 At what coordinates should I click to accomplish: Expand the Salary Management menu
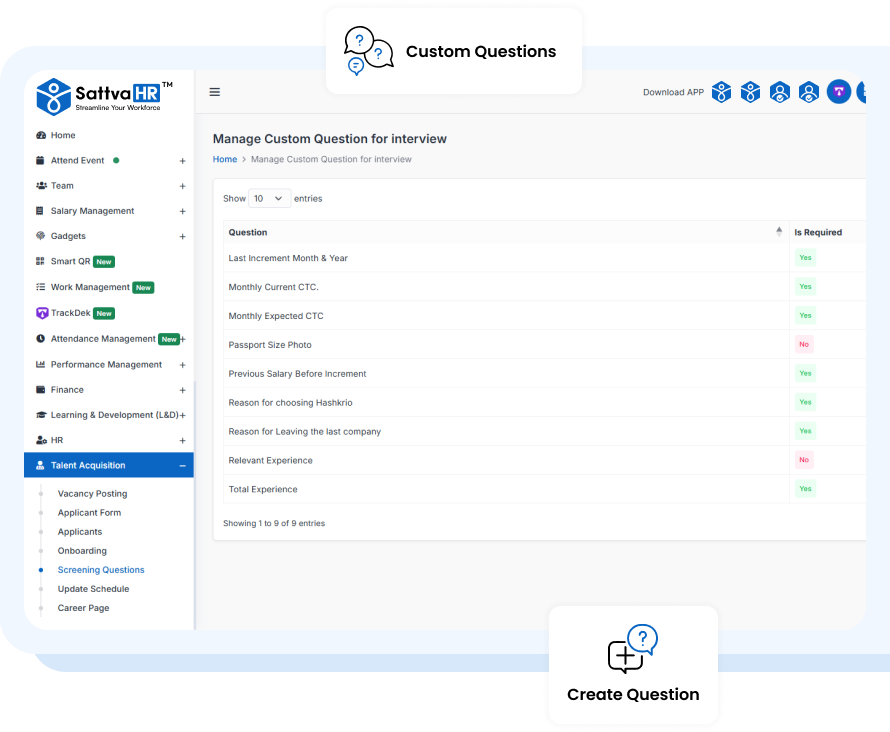[182, 211]
